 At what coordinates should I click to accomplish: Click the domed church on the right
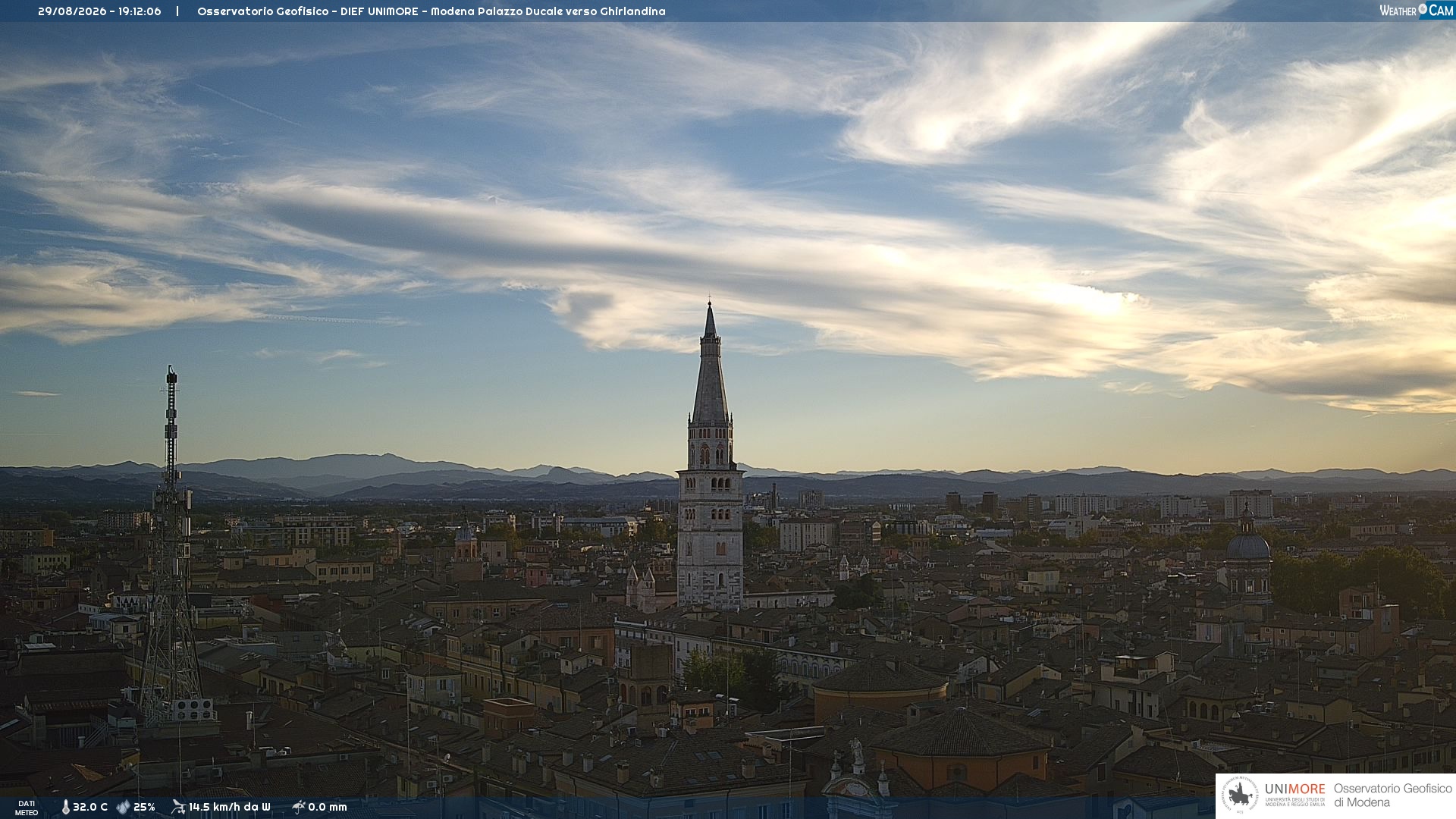1248,556
